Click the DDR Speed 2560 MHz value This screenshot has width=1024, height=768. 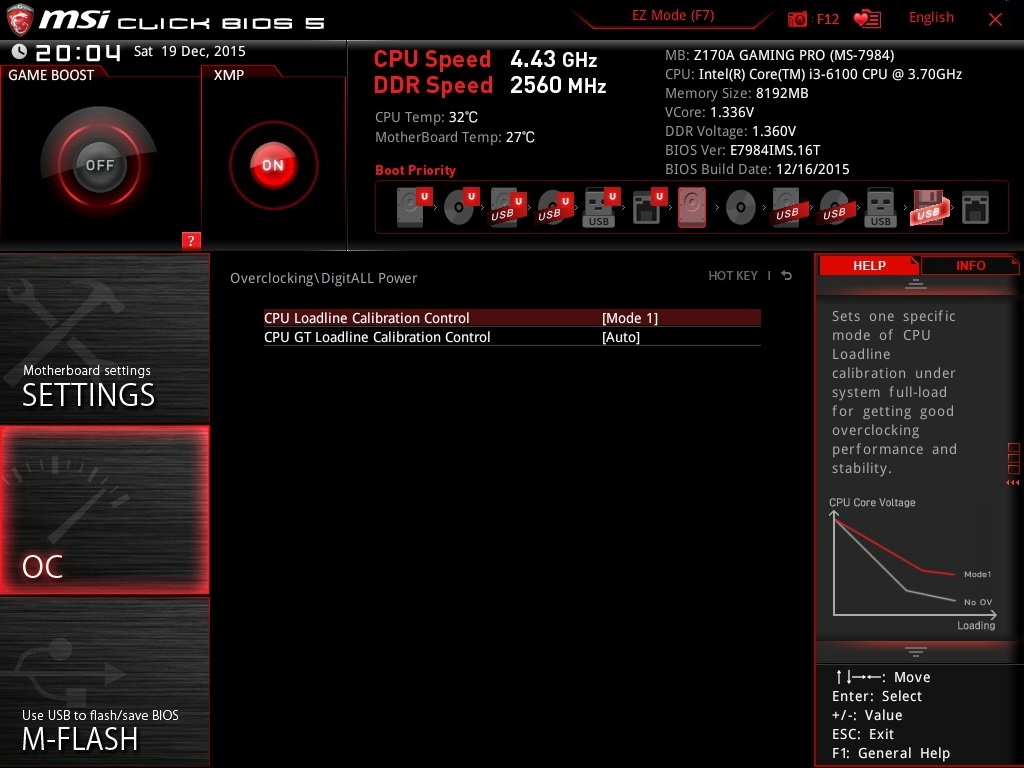pyautogui.click(x=558, y=85)
